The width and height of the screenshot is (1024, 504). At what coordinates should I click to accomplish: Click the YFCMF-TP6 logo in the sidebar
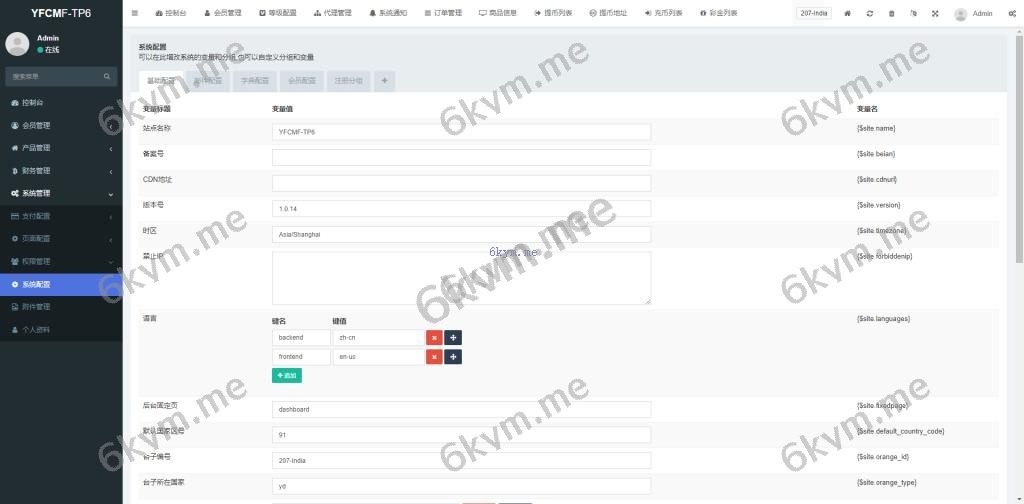click(61, 12)
